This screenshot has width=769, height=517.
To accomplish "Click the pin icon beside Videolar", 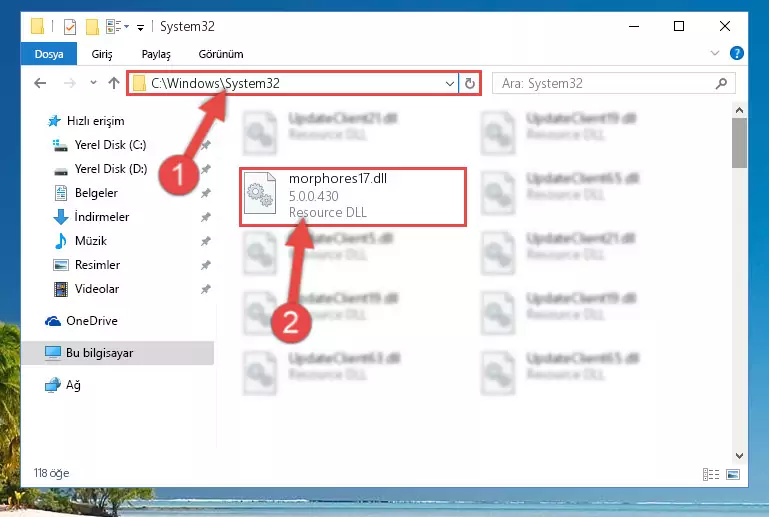I will point(205,289).
